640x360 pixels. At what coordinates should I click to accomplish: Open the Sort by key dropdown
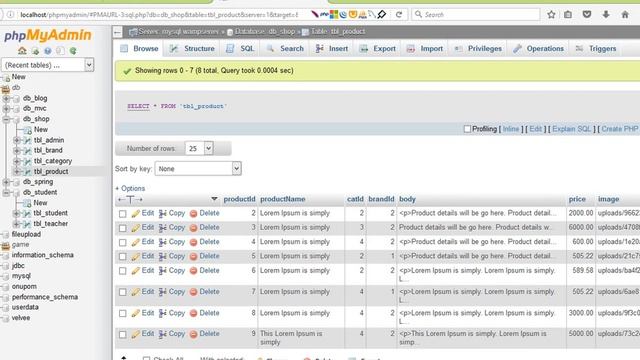click(x=198, y=169)
